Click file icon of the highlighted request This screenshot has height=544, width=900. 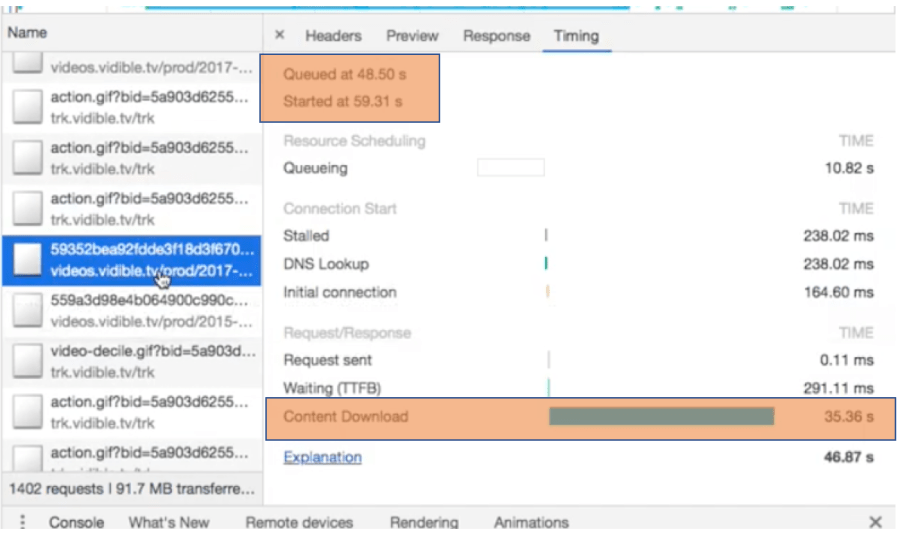(x=27, y=260)
